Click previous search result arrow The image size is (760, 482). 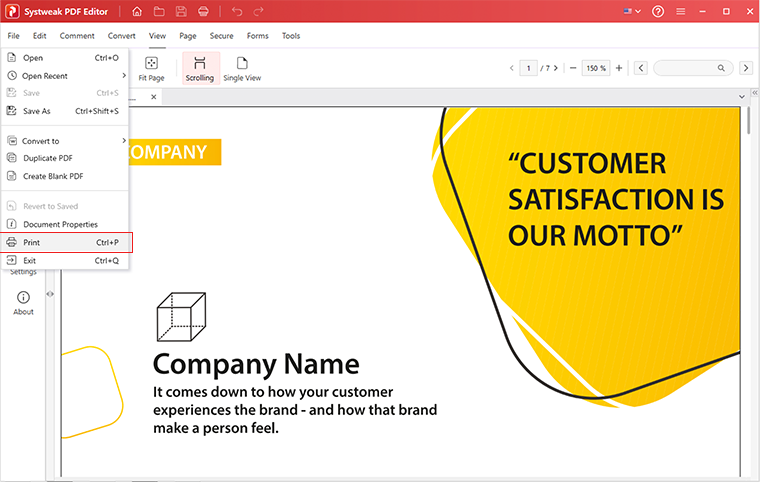[641, 68]
